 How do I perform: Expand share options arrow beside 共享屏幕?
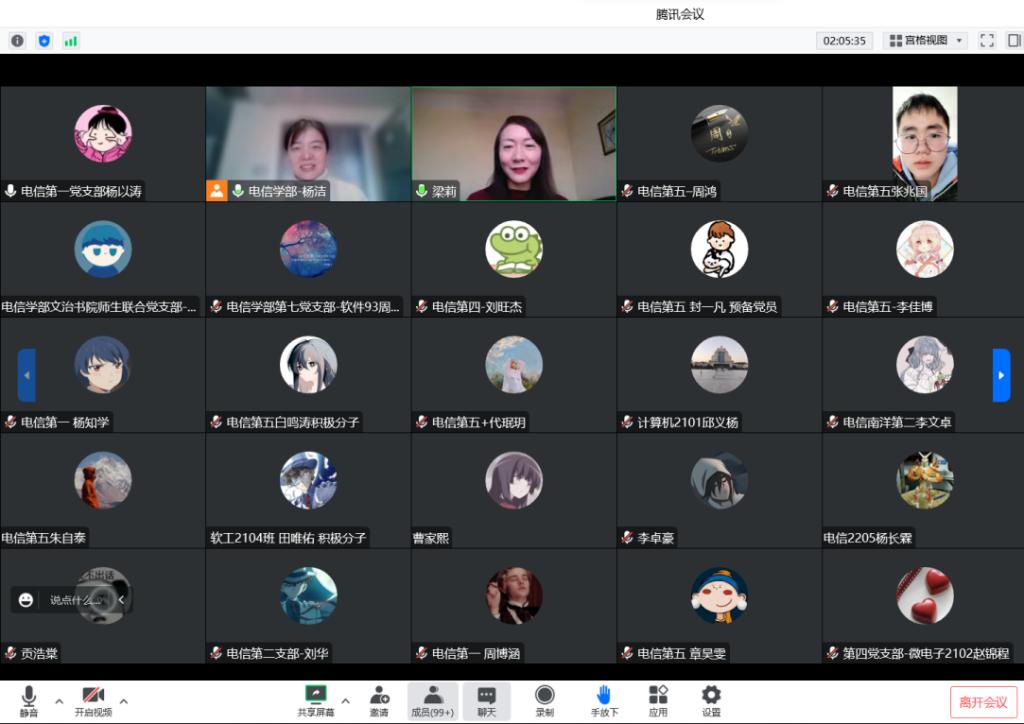345,701
